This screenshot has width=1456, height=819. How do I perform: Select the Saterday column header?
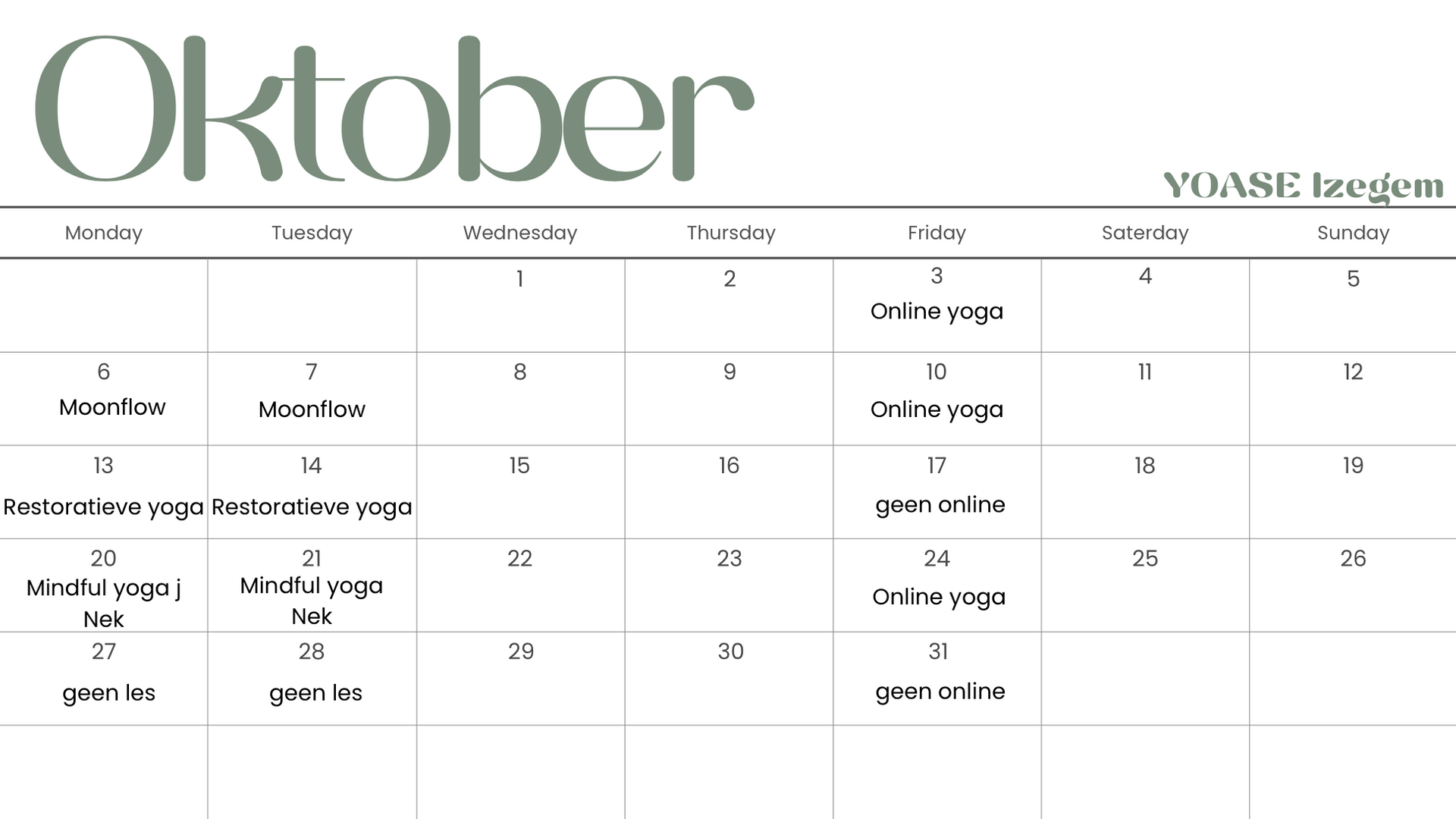click(1145, 233)
